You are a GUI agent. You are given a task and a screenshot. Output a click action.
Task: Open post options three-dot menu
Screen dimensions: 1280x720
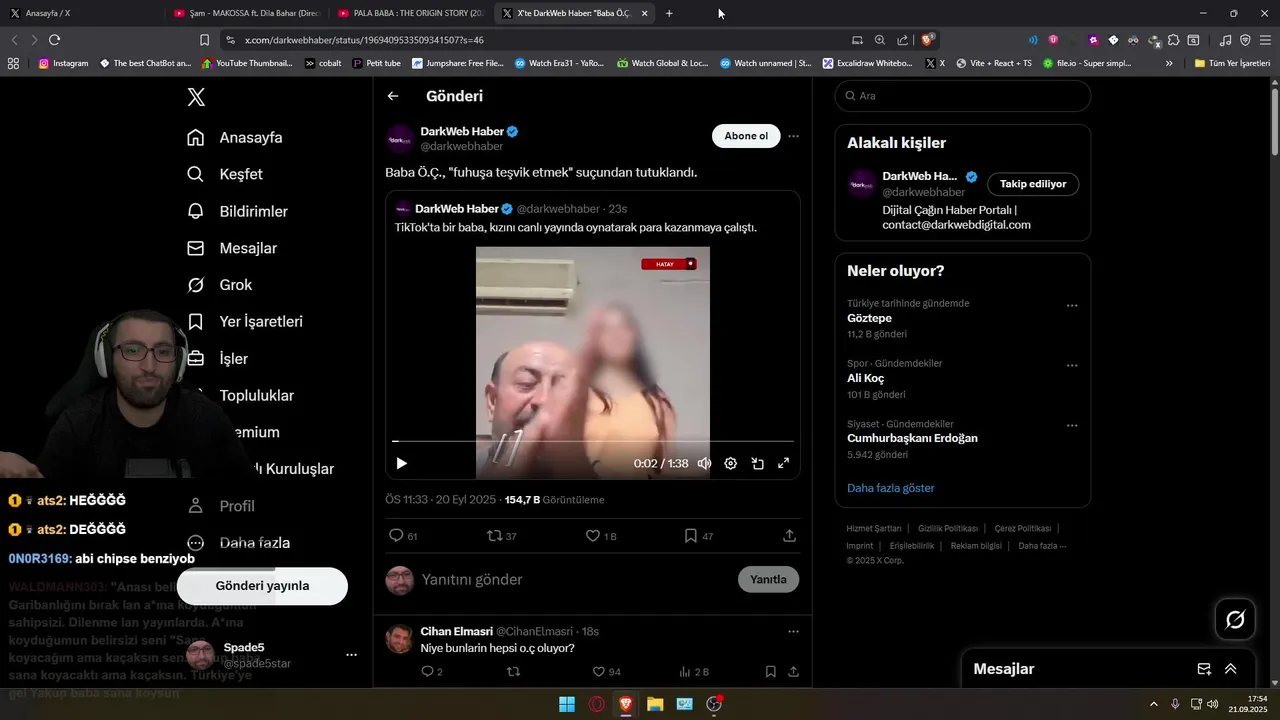coord(793,136)
